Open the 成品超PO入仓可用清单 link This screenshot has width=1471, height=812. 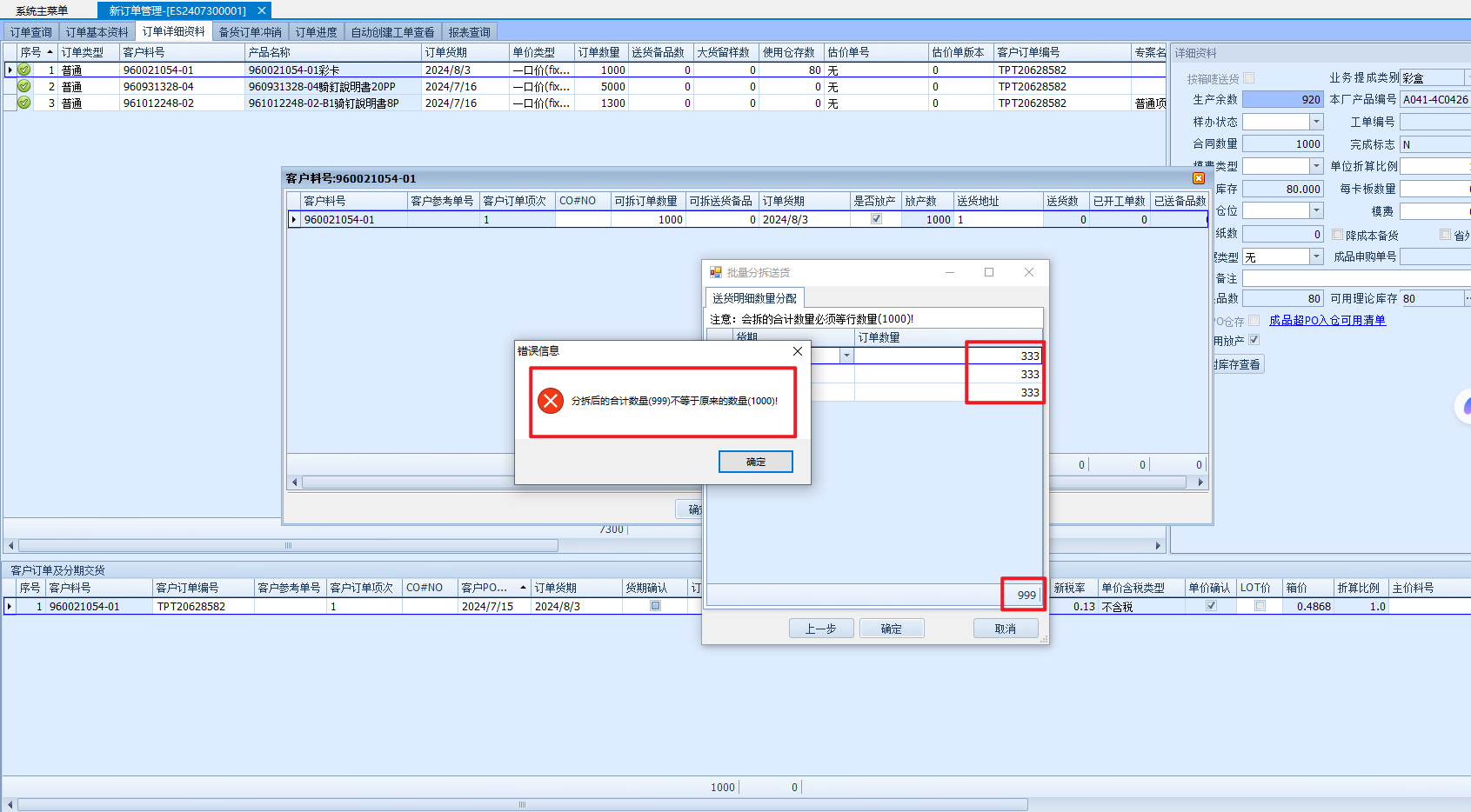tap(1327, 320)
